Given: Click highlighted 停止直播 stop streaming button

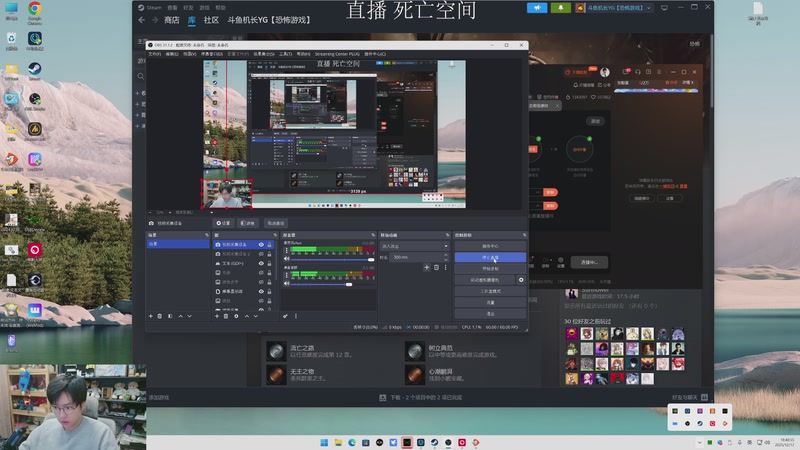Looking at the screenshot, I should [x=490, y=258].
